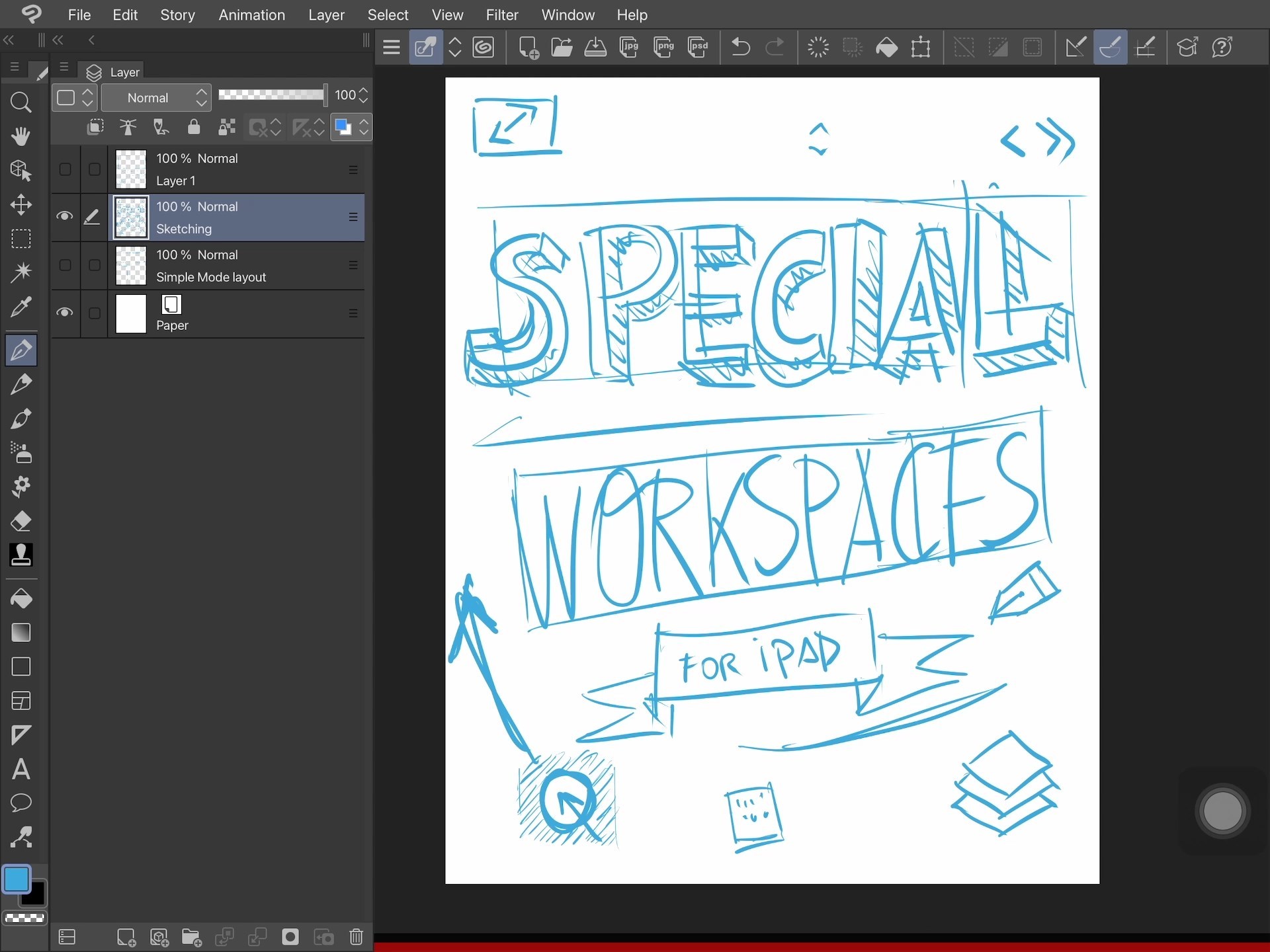Tick the second checkbox on Layer 1

[x=95, y=169]
